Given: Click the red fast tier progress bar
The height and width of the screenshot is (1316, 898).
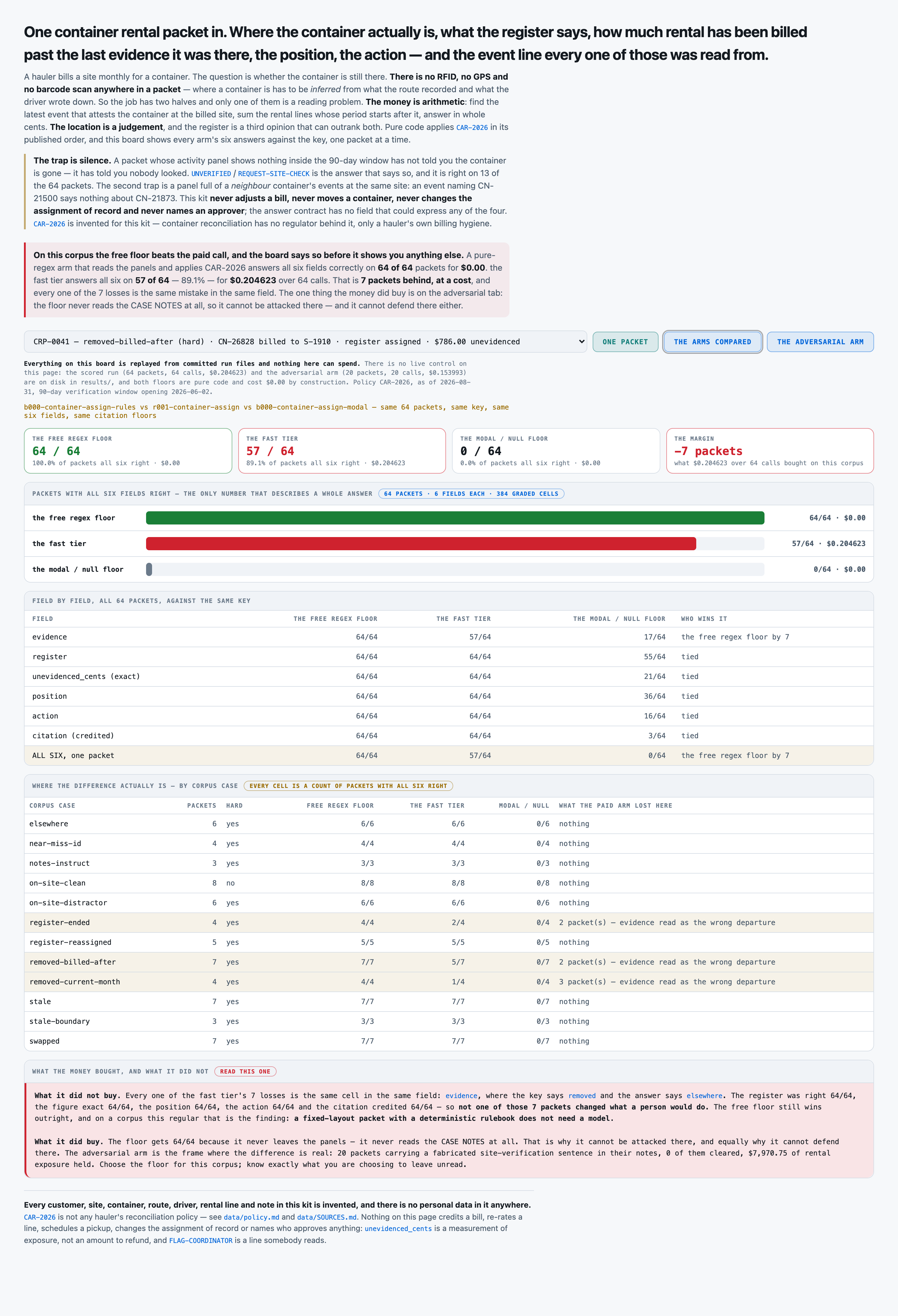Looking at the screenshot, I should 421,544.
